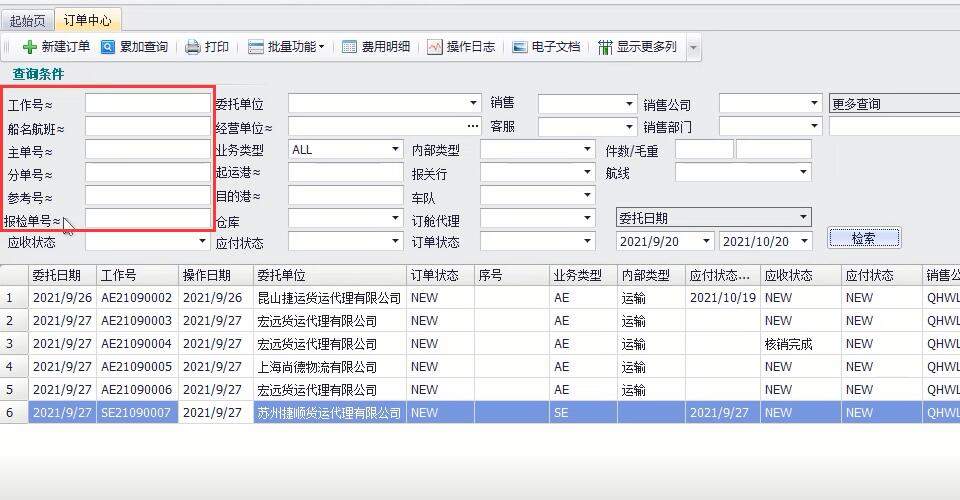Viewport: 960px width, 500px height.
Task: Click the 打印 printer icon
Action: click(192, 47)
